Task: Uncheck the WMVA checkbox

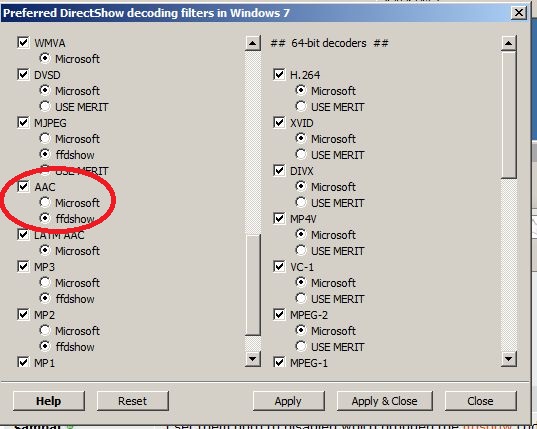Action: click(x=23, y=43)
